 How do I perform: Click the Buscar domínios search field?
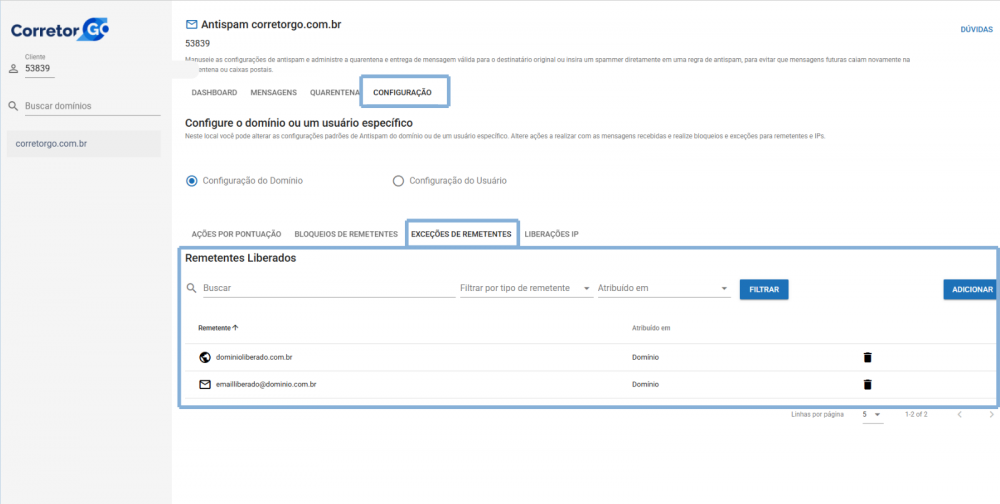pyautogui.click(x=92, y=106)
